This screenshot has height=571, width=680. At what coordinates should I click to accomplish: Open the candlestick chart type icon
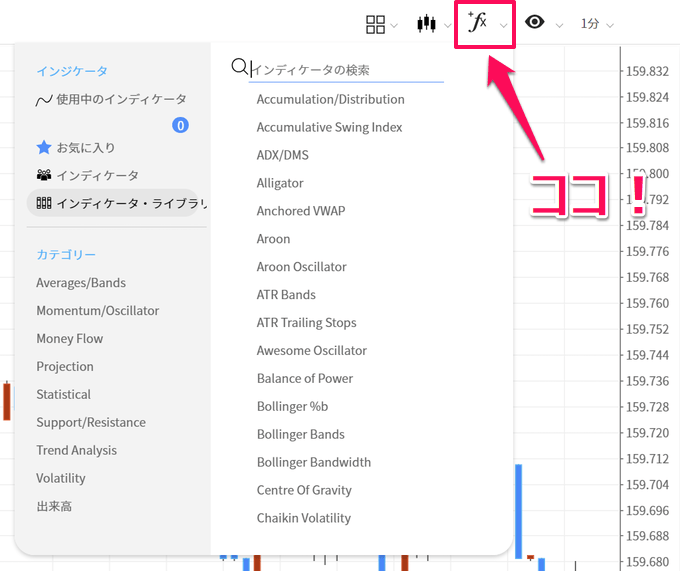pyautogui.click(x=426, y=23)
